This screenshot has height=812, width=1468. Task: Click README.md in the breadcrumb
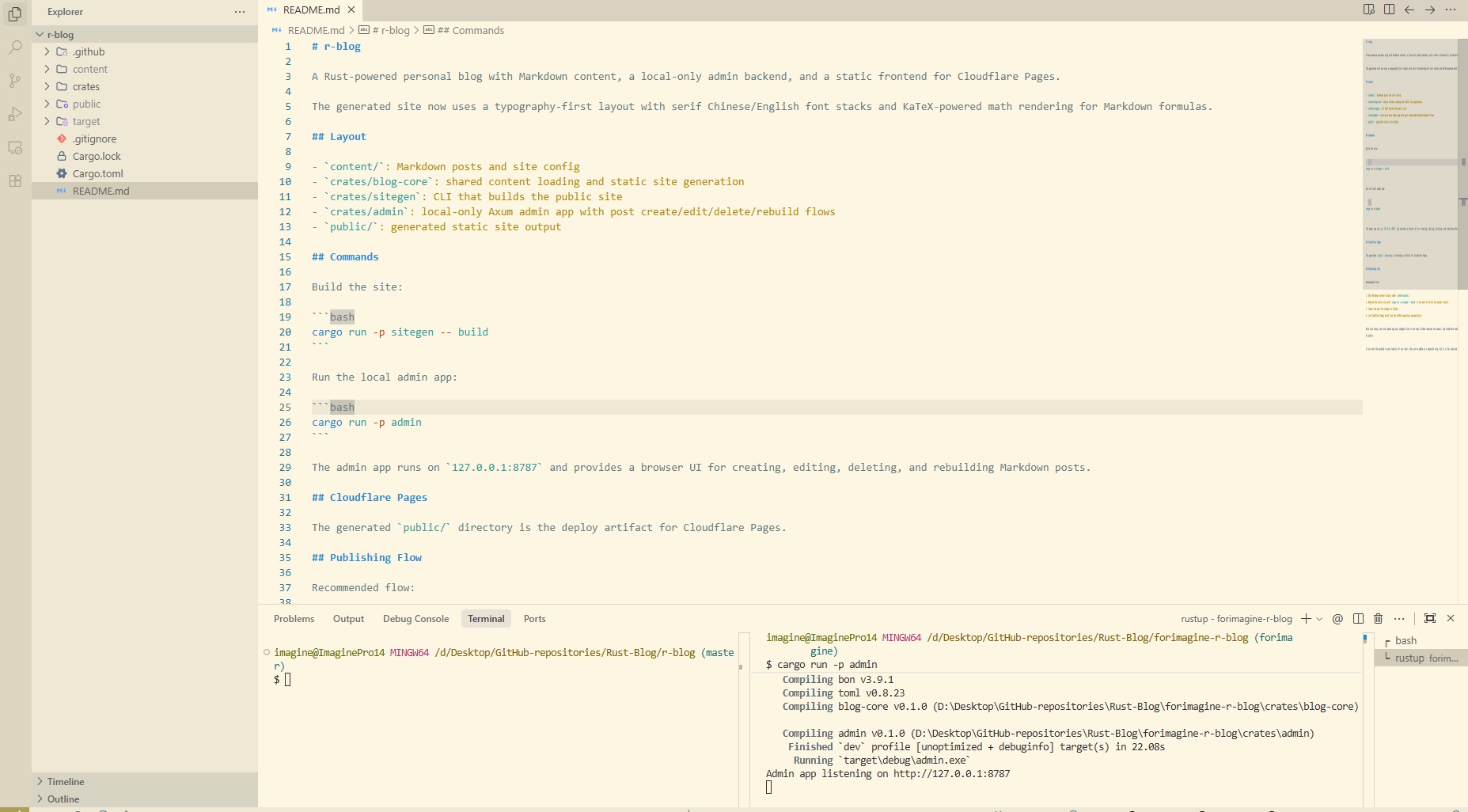(x=316, y=31)
